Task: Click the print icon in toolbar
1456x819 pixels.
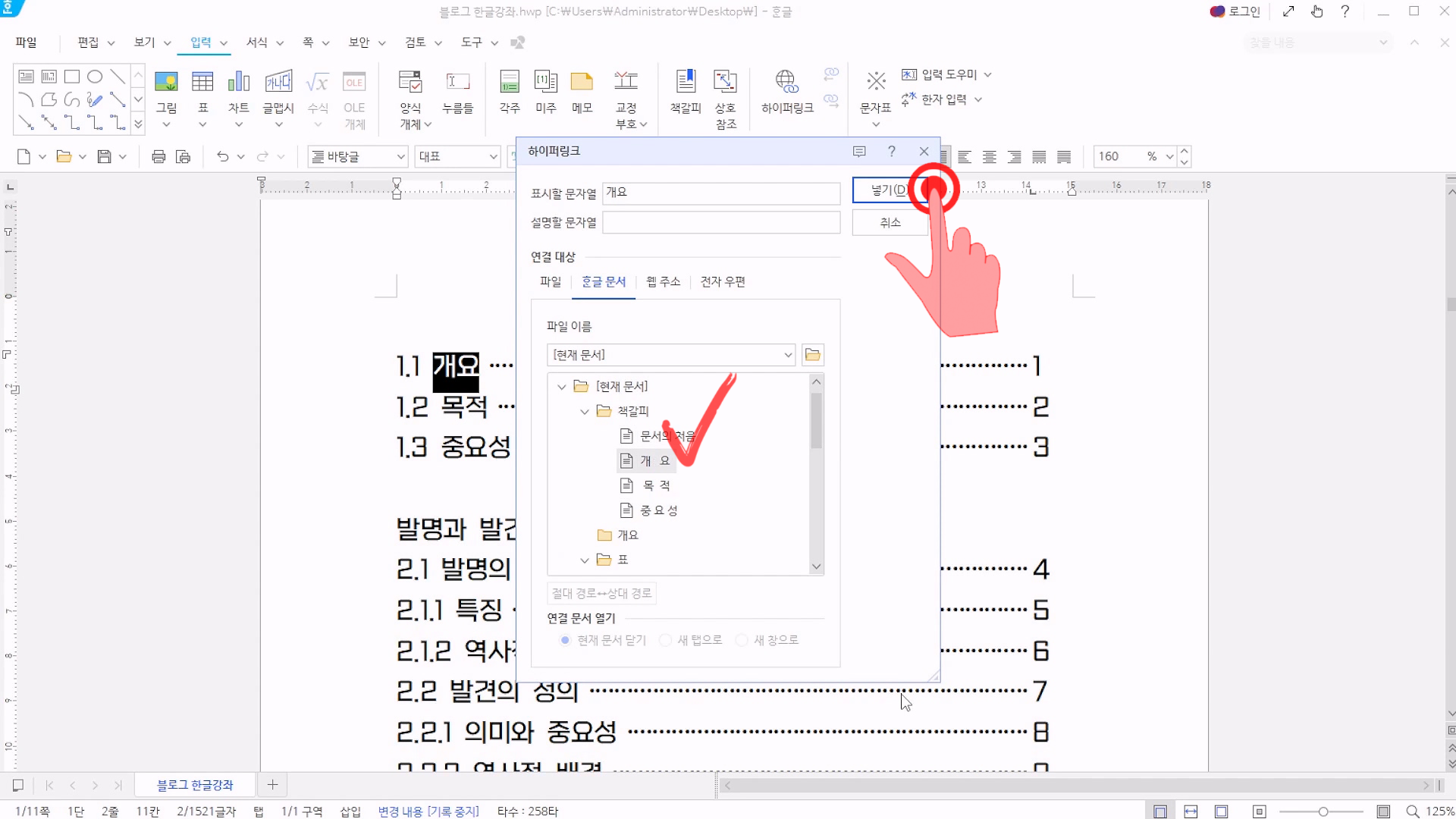Action: click(158, 157)
